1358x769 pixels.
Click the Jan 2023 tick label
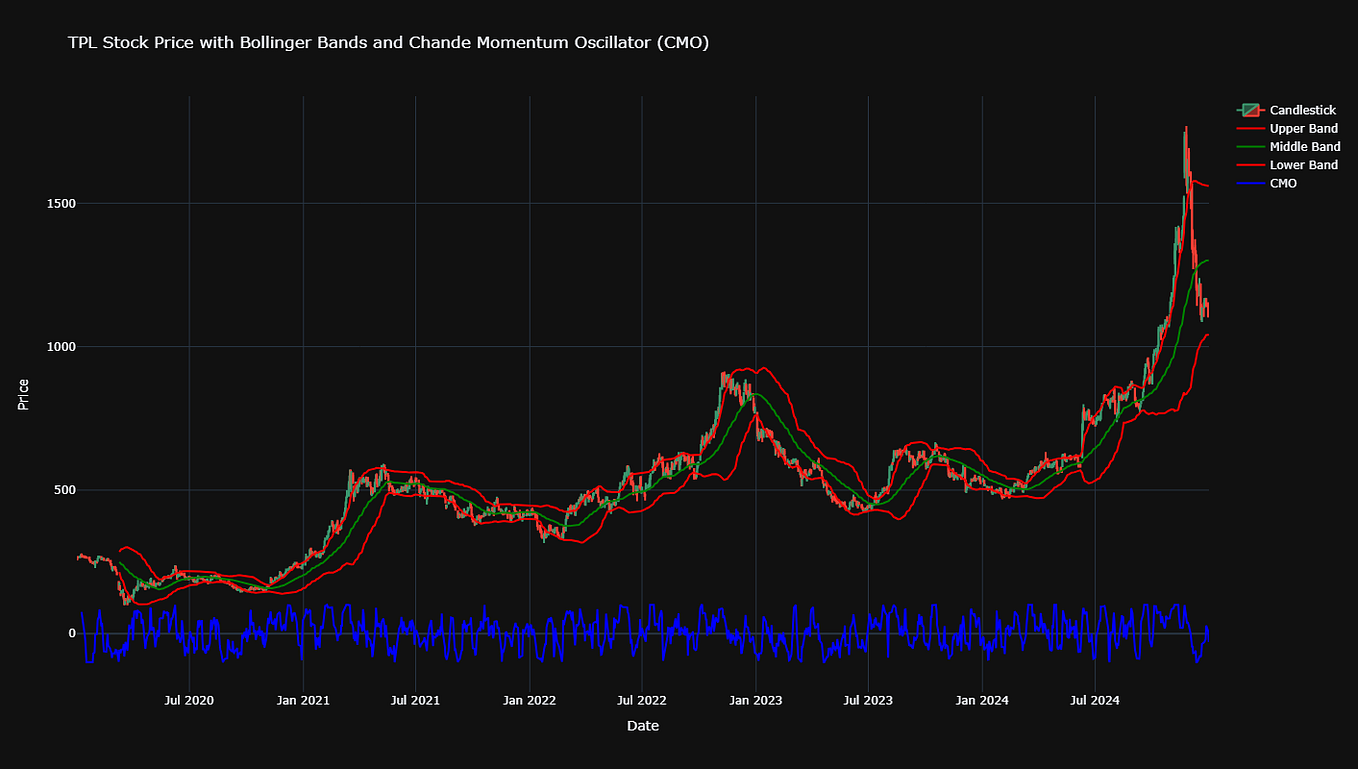point(755,701)
